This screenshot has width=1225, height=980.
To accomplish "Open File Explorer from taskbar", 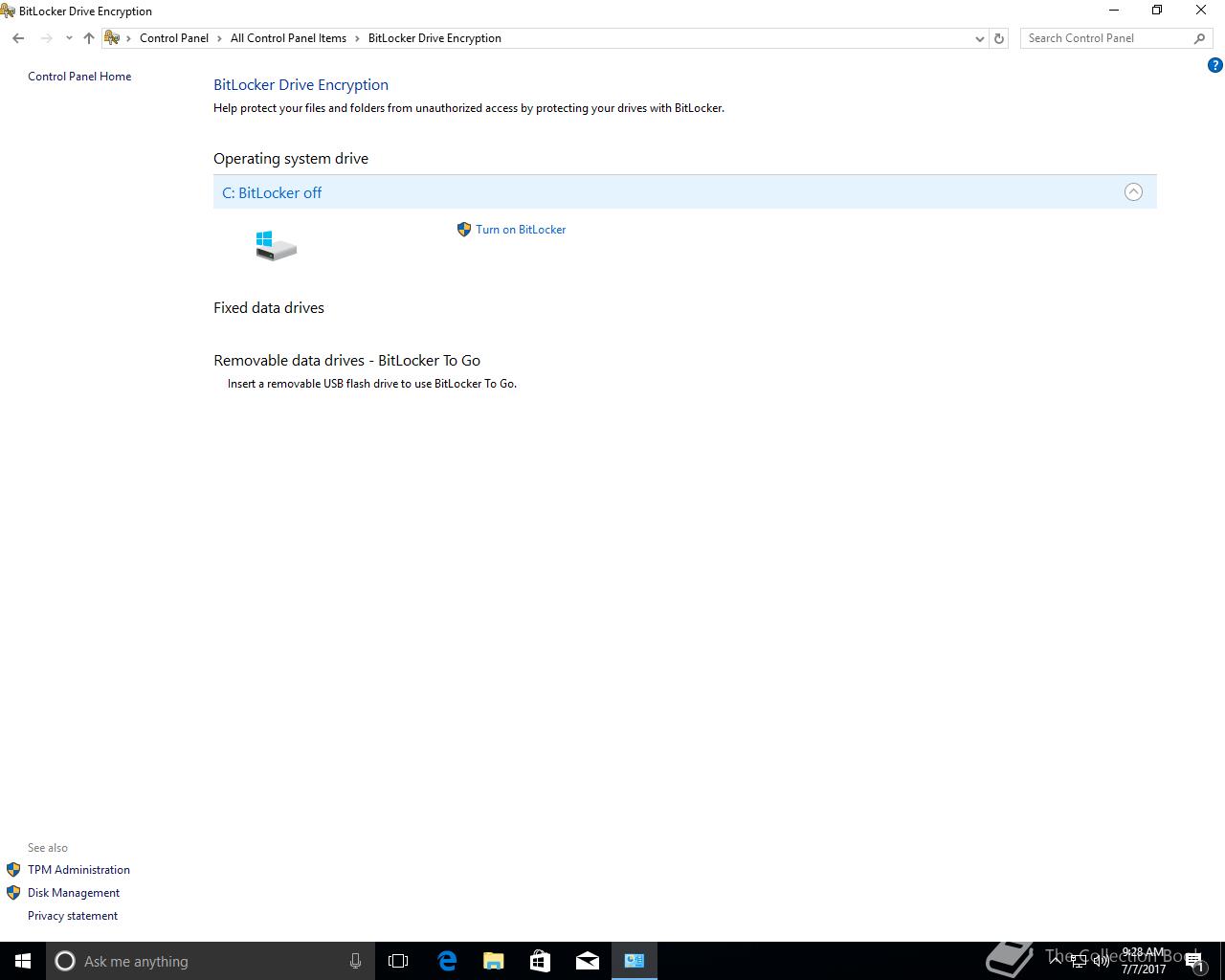I will [x=494, y=961].
